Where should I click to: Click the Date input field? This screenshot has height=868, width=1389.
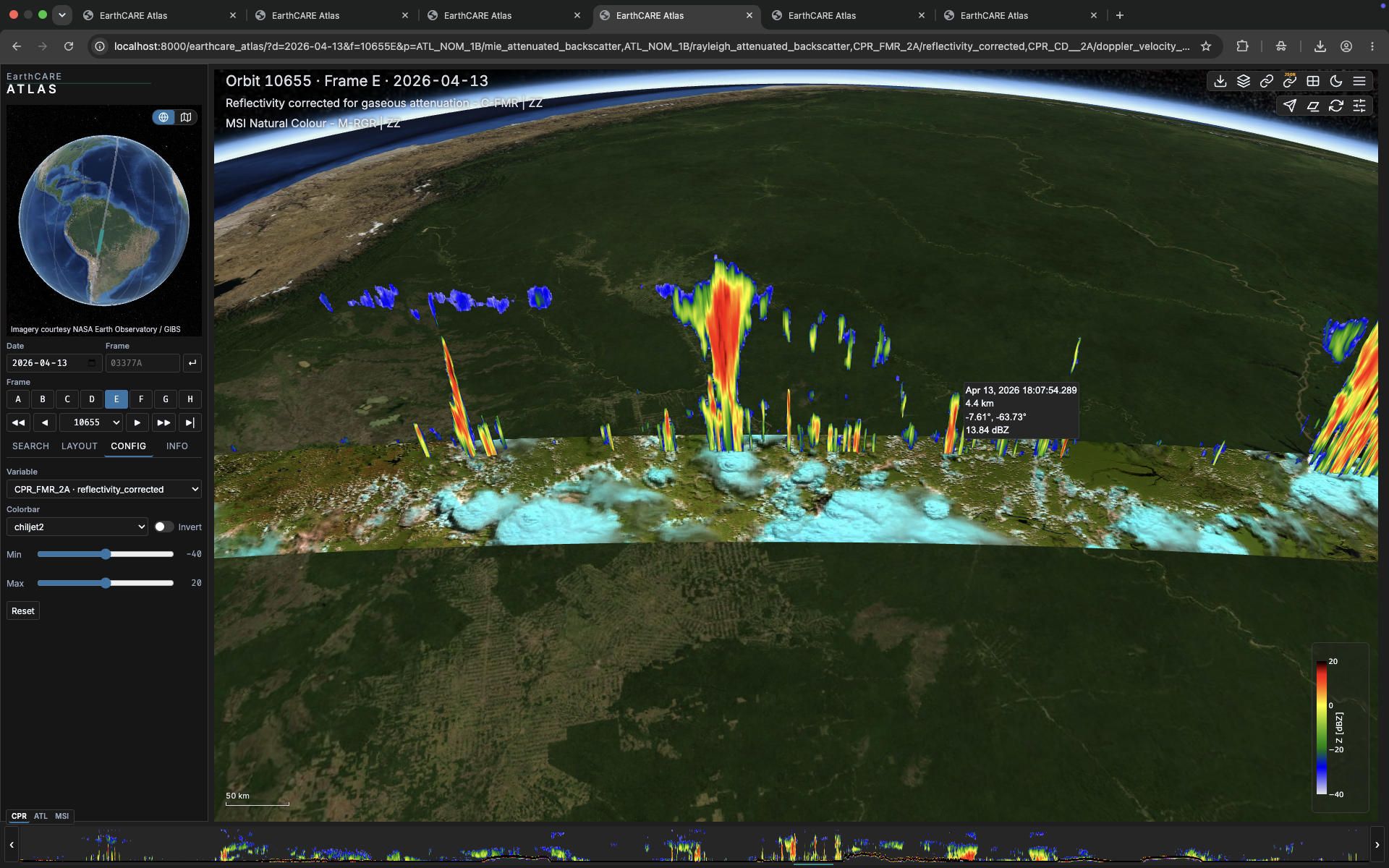(x=54, y=363)
